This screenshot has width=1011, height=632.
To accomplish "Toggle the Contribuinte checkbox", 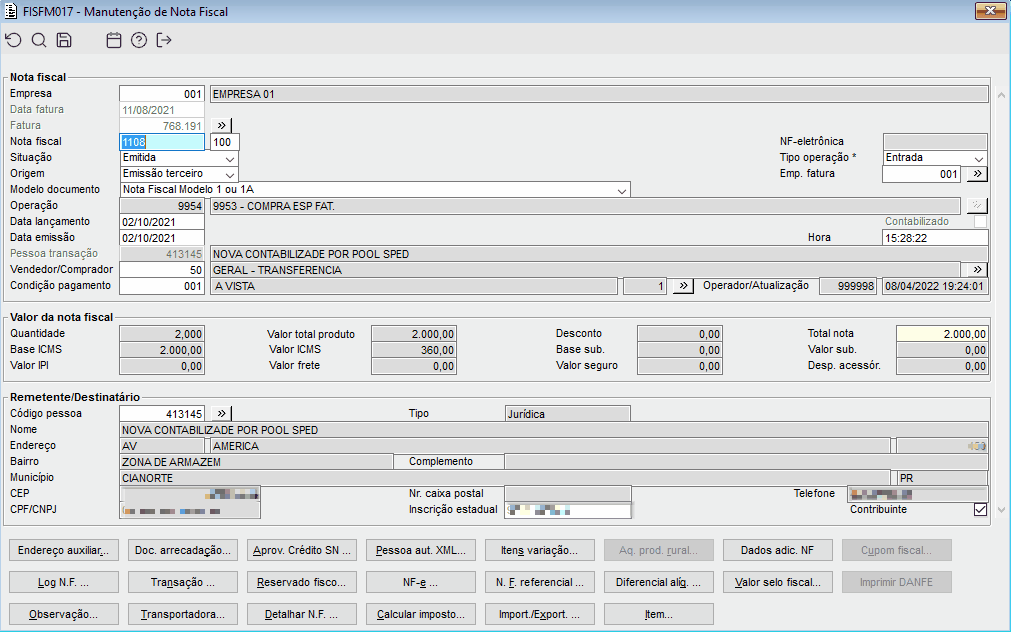I will click(980, 509).
